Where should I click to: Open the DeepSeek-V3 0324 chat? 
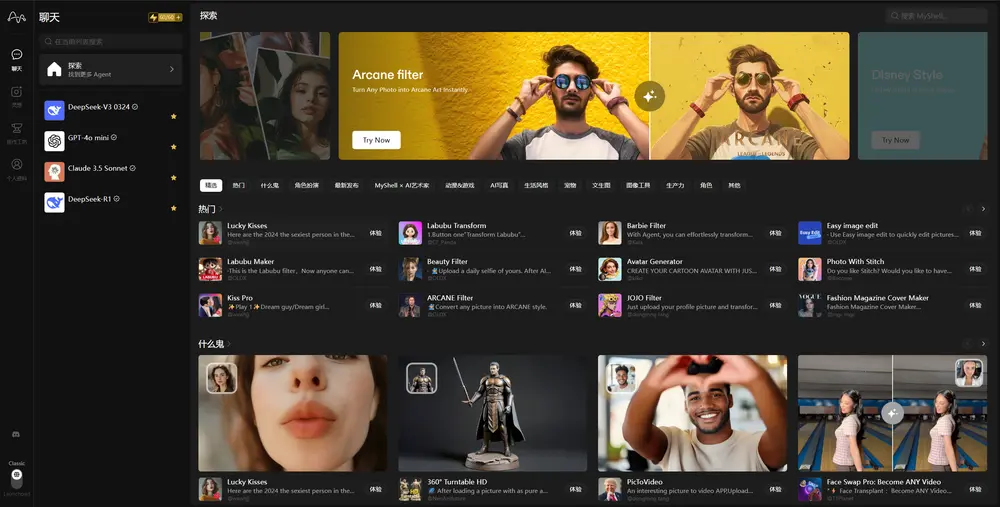pos(100,107)
